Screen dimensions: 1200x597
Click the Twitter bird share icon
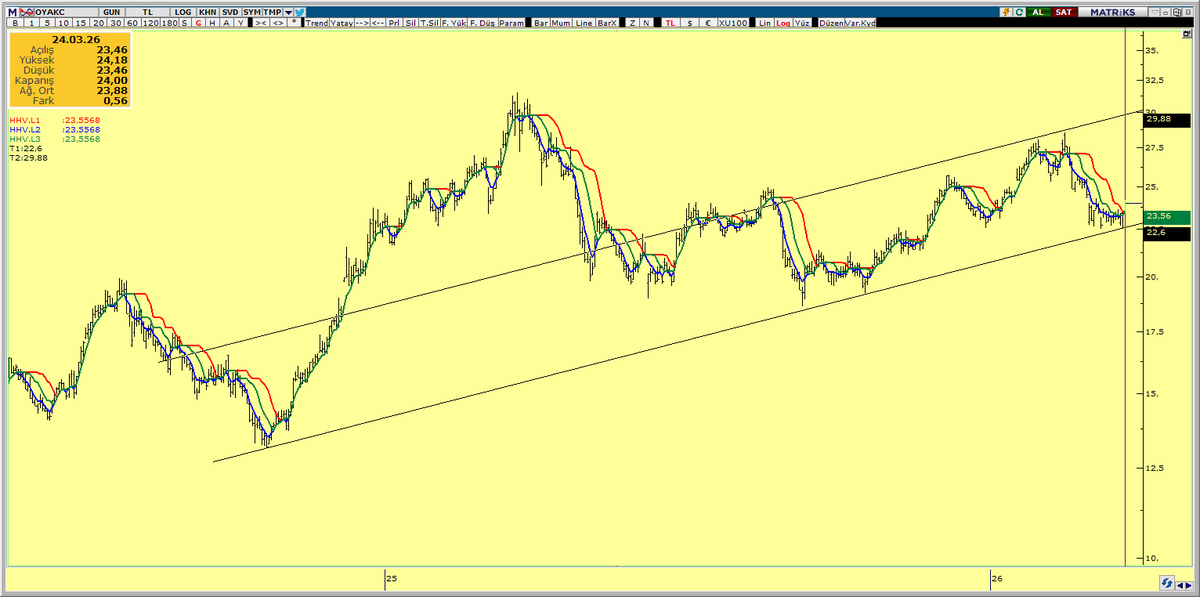[299, 11]
